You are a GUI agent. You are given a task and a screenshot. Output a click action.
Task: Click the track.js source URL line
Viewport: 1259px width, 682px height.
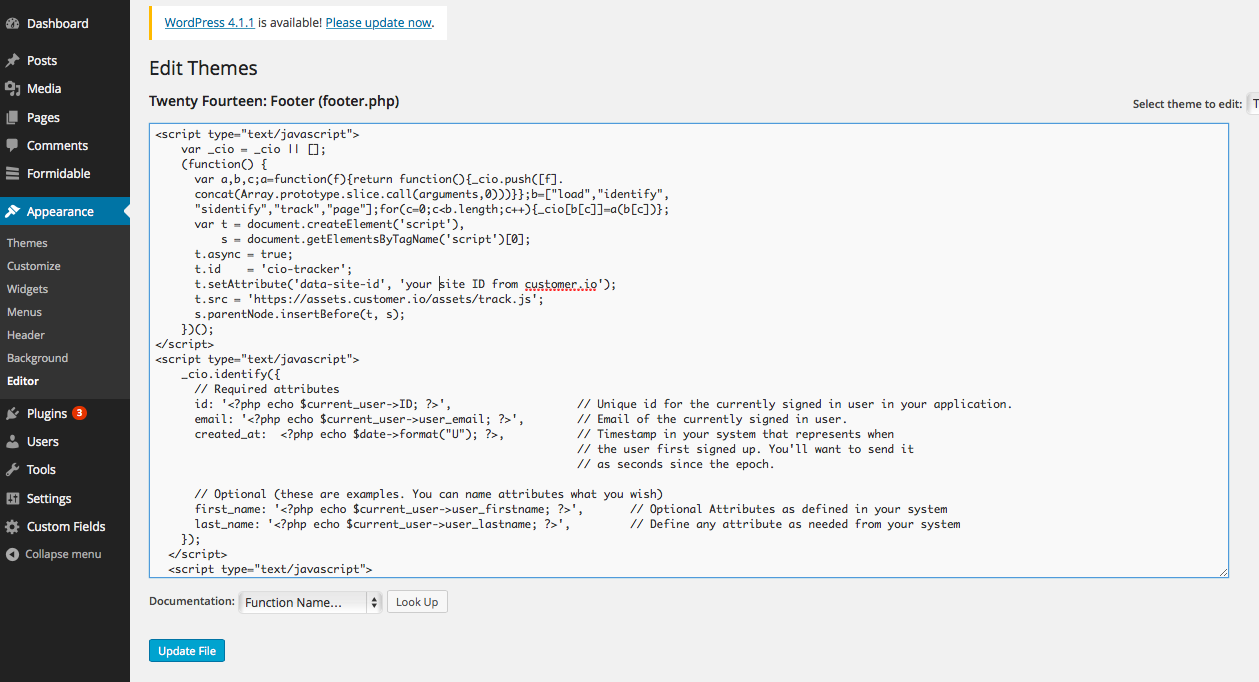[369, 299]
